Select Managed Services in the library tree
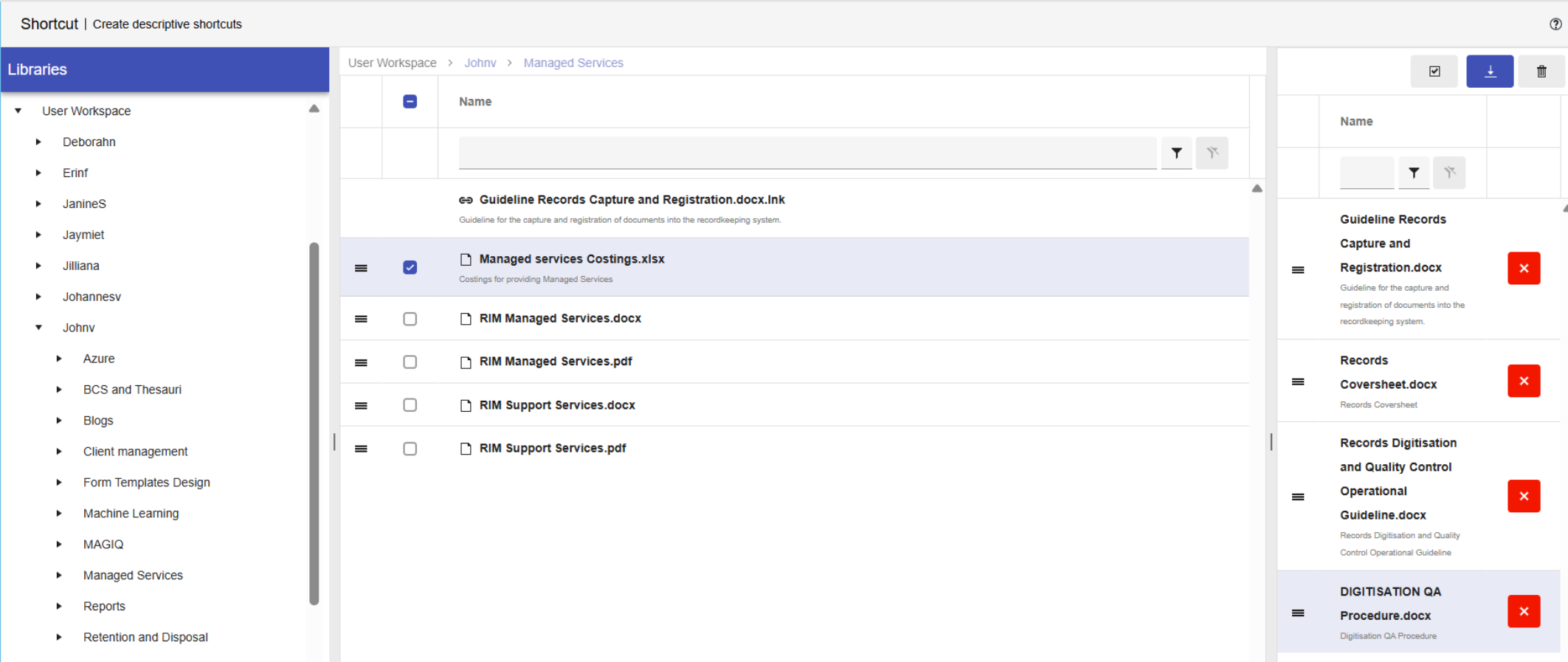The image size is (1568, 662). pyautogui.click(x=133, y=575)
